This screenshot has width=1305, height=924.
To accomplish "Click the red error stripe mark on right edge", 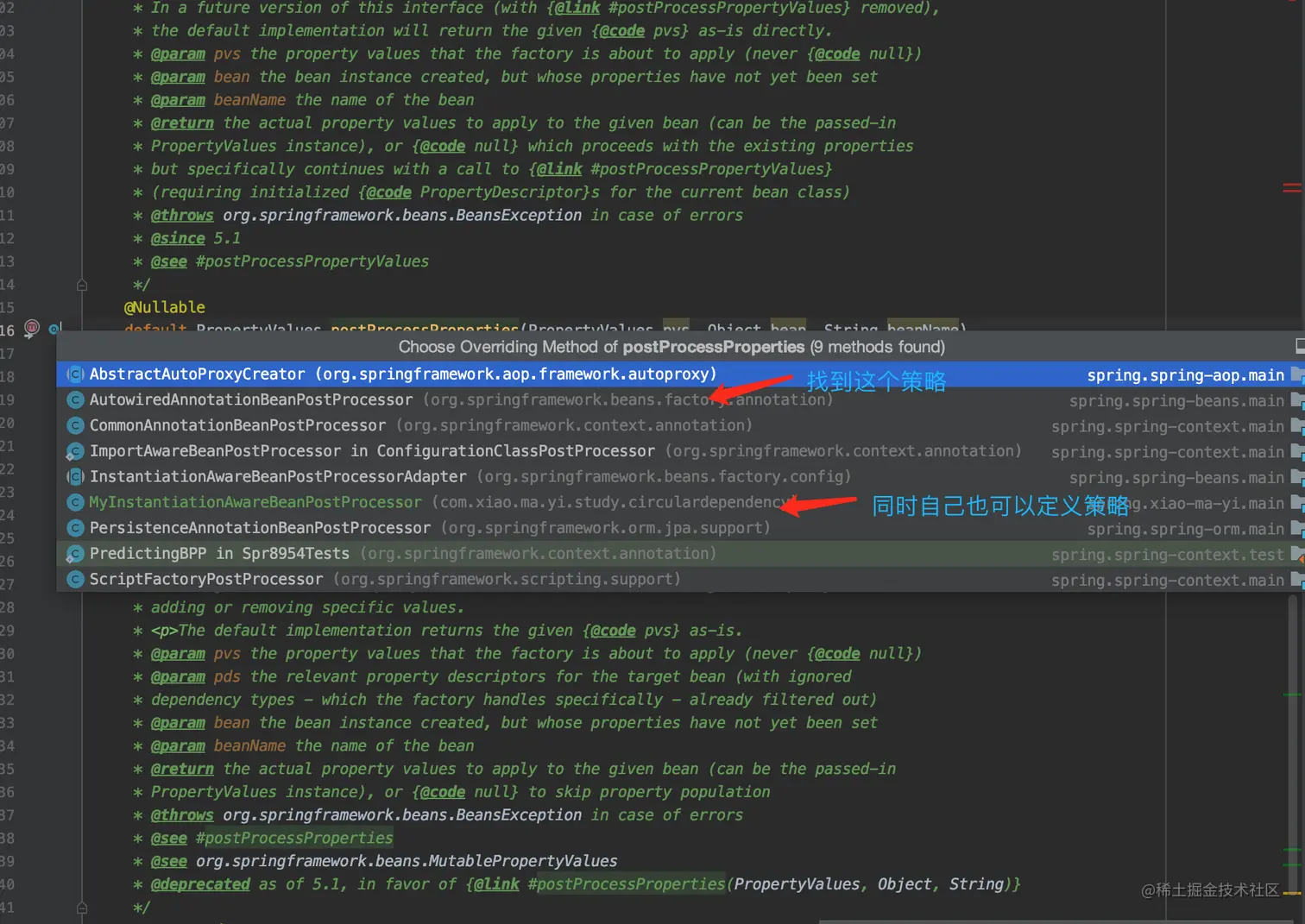I will click(x=1292, y=187).
